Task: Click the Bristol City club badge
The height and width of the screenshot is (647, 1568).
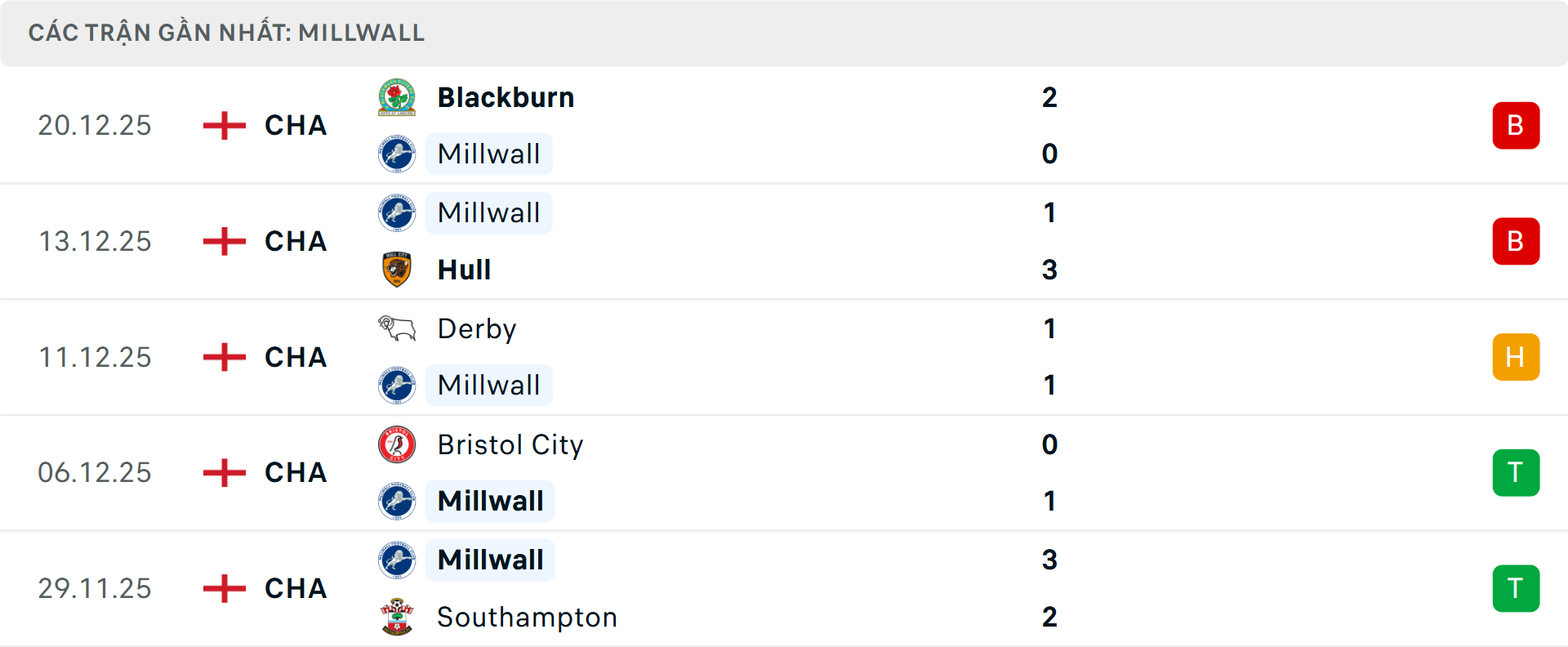Action: [396, 445]
